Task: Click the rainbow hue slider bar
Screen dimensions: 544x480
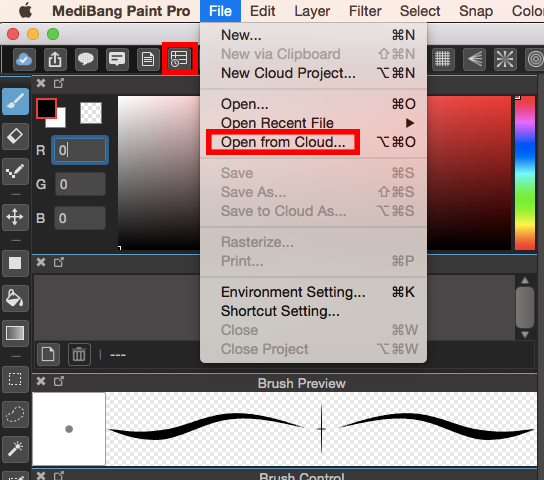Action: pyautogui.click(x=525, y=173)
